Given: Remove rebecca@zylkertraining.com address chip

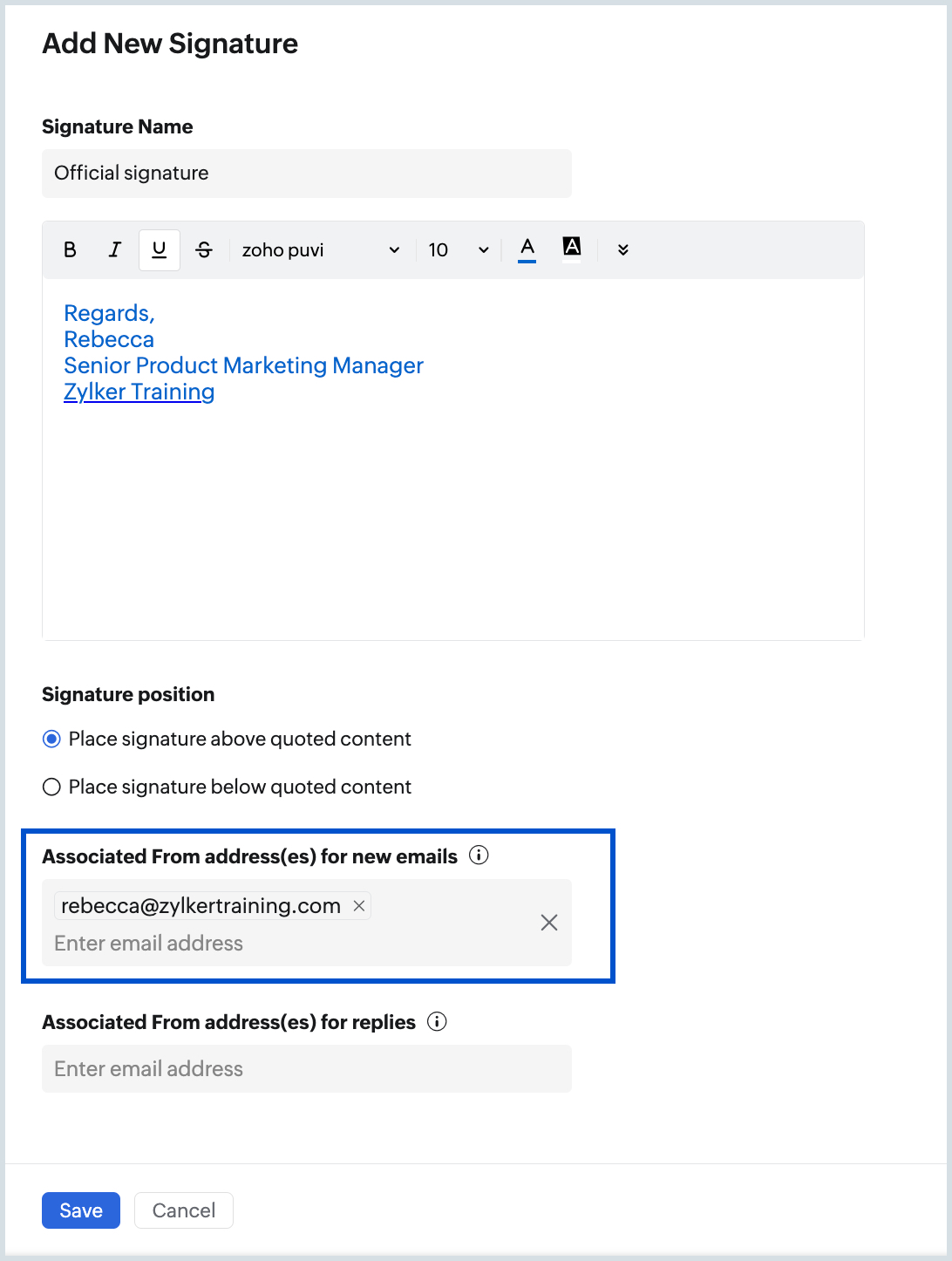Looking at the screenshot, I should tap(358, 906).
